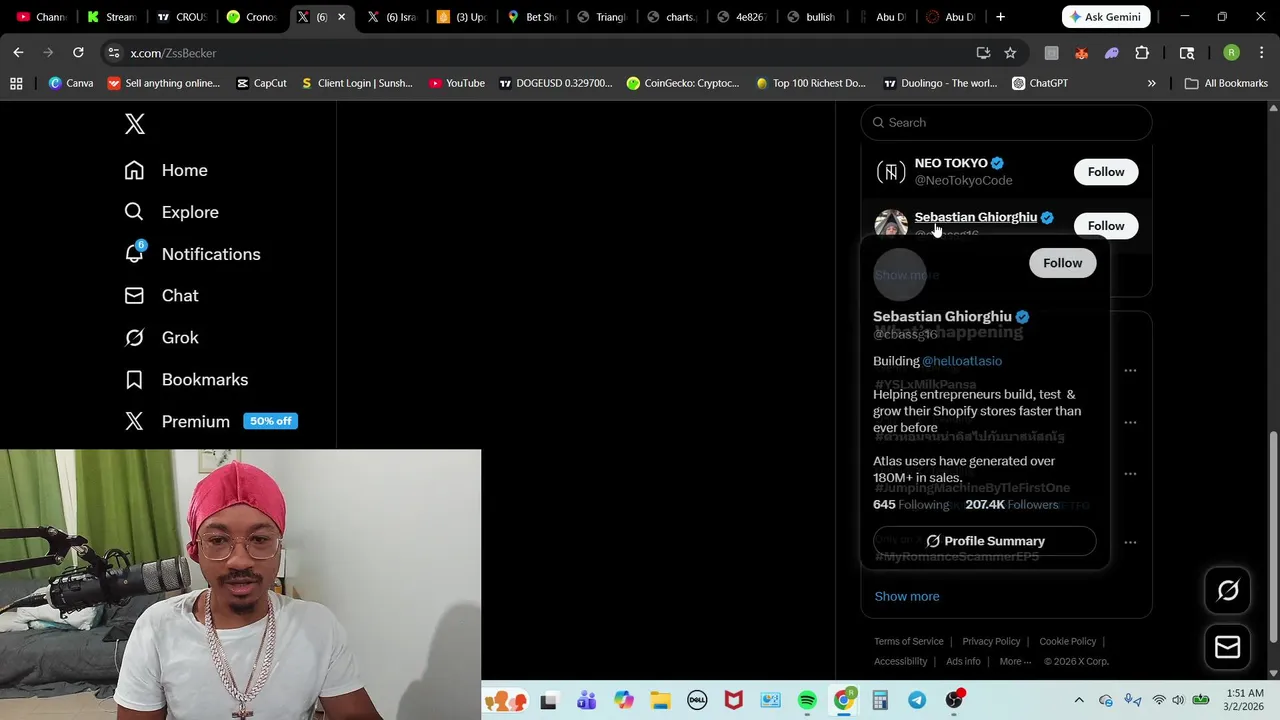Open the Chrome apps grid icon
Viewport: 1280px width, 720px height.
click(16, 83)
